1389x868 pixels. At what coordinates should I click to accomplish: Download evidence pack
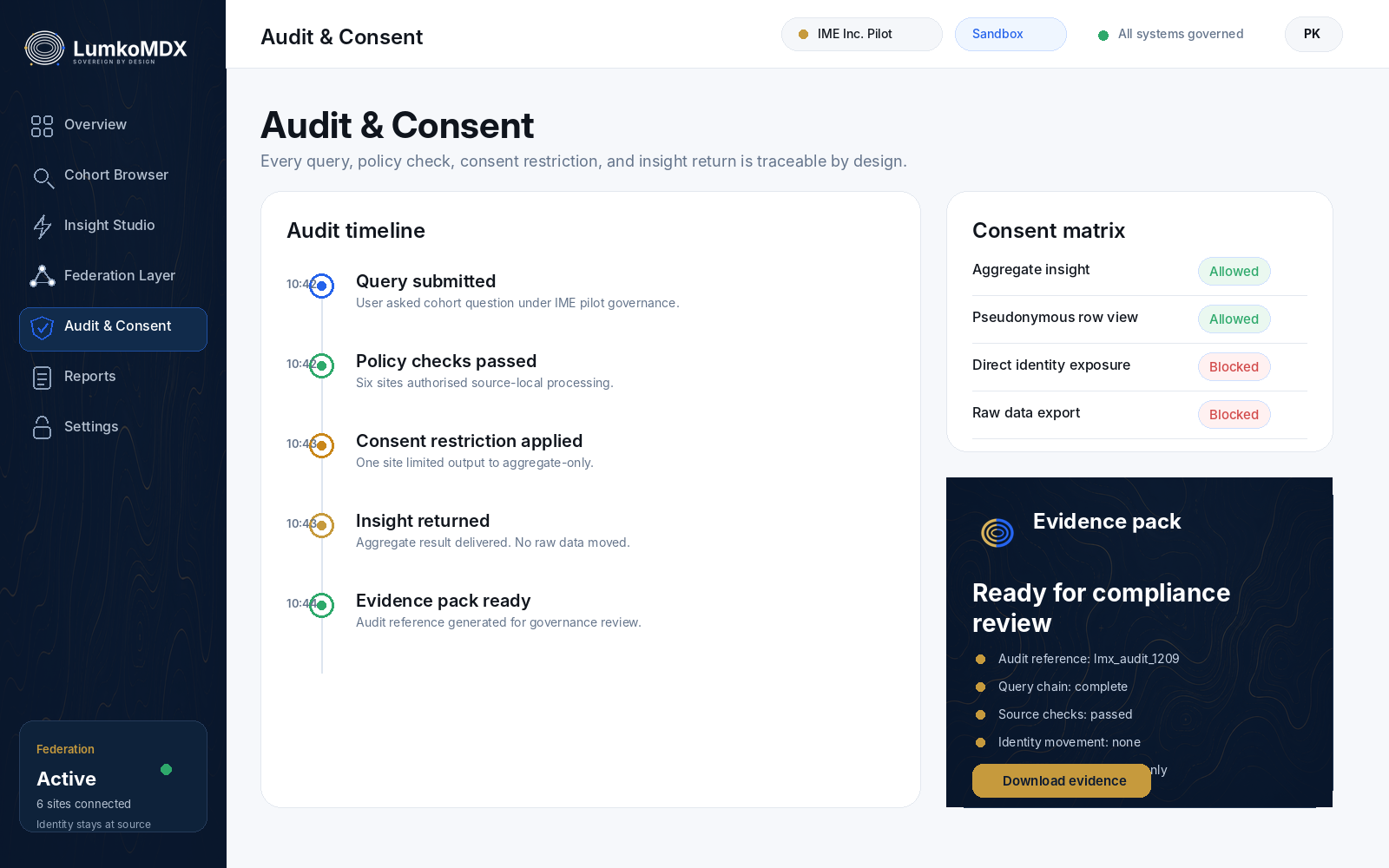point(1062,780)
